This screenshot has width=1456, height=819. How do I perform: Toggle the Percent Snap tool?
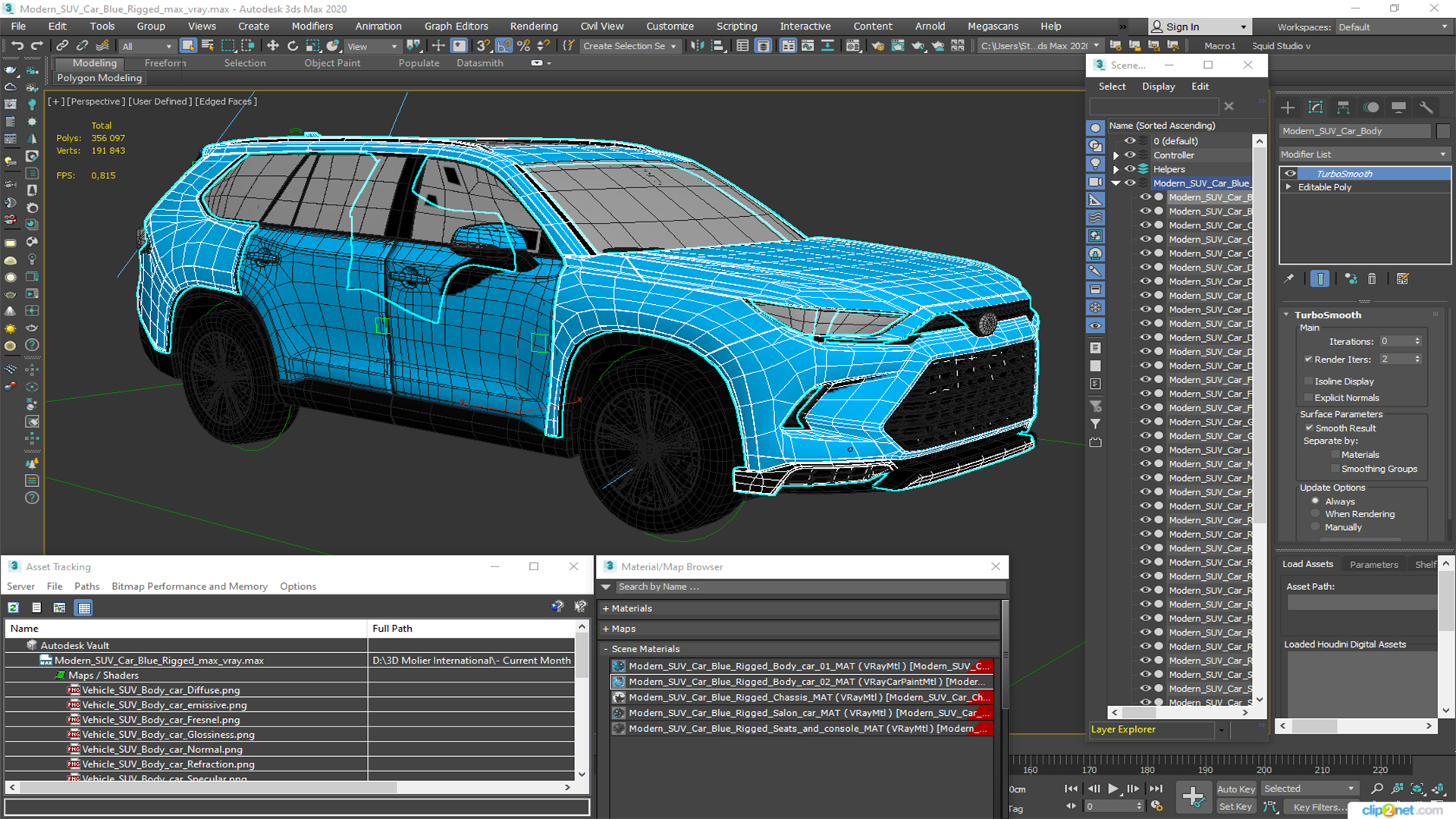[523, 45]
